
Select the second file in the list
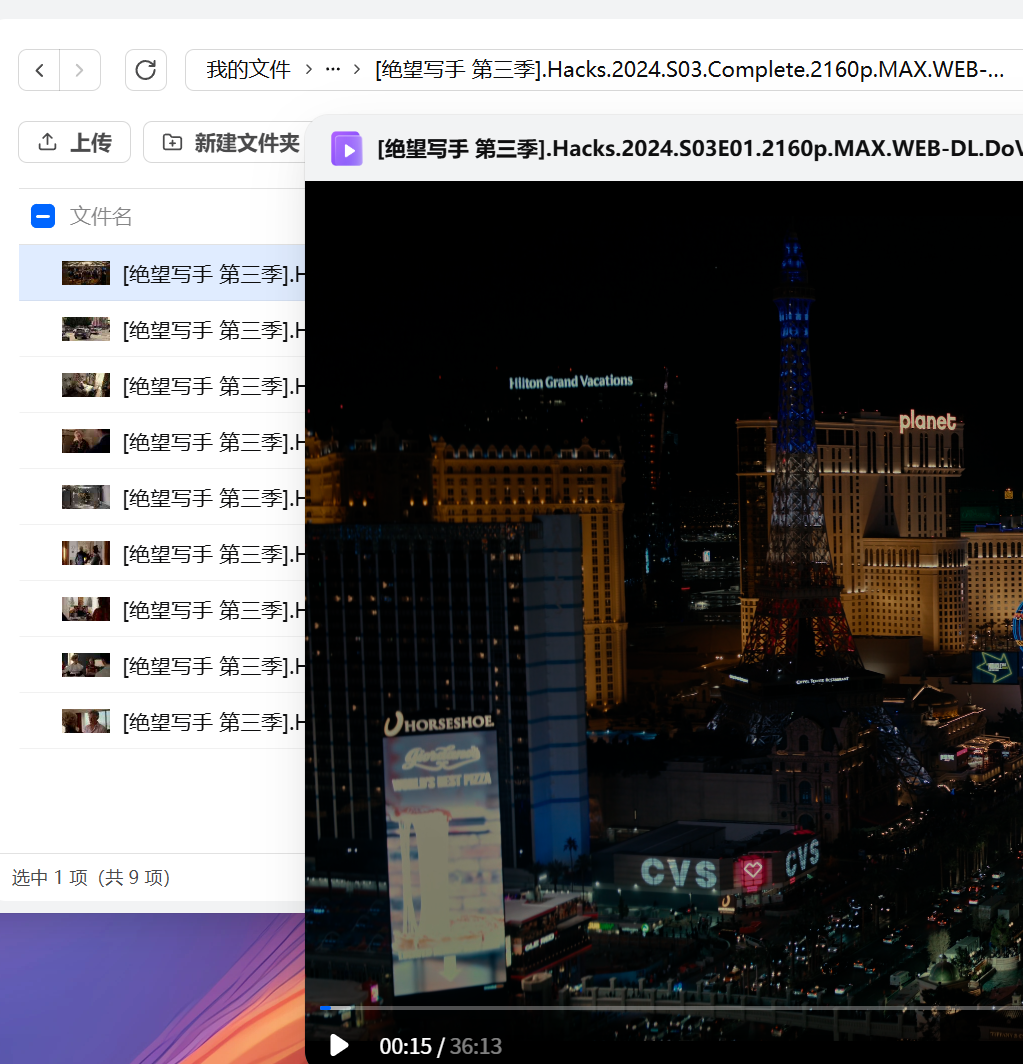[x=213, y=329]
